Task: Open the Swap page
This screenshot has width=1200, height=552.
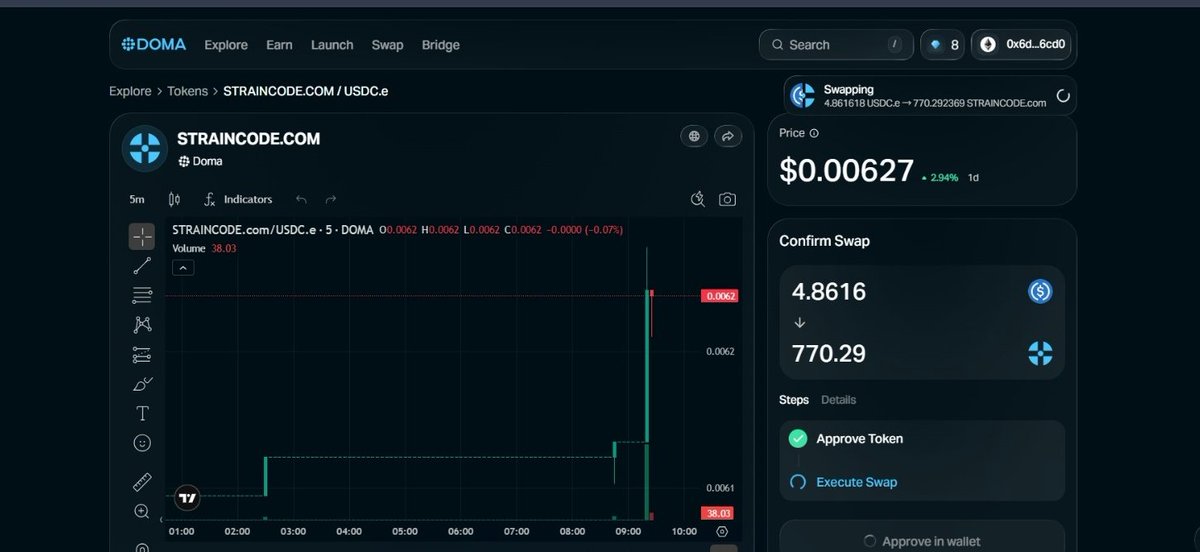Action: coord(387,45)
